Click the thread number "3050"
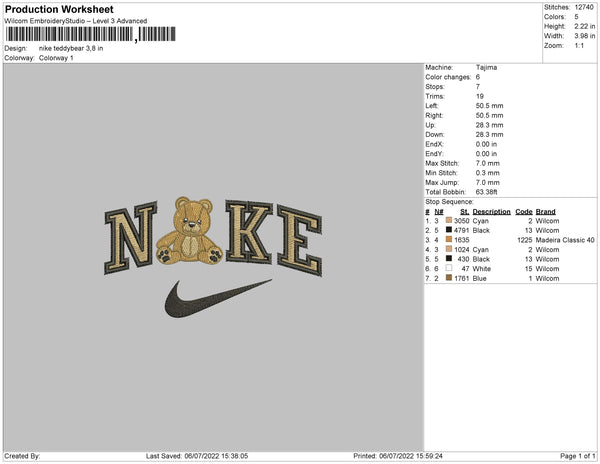 [x=461, y=221]
